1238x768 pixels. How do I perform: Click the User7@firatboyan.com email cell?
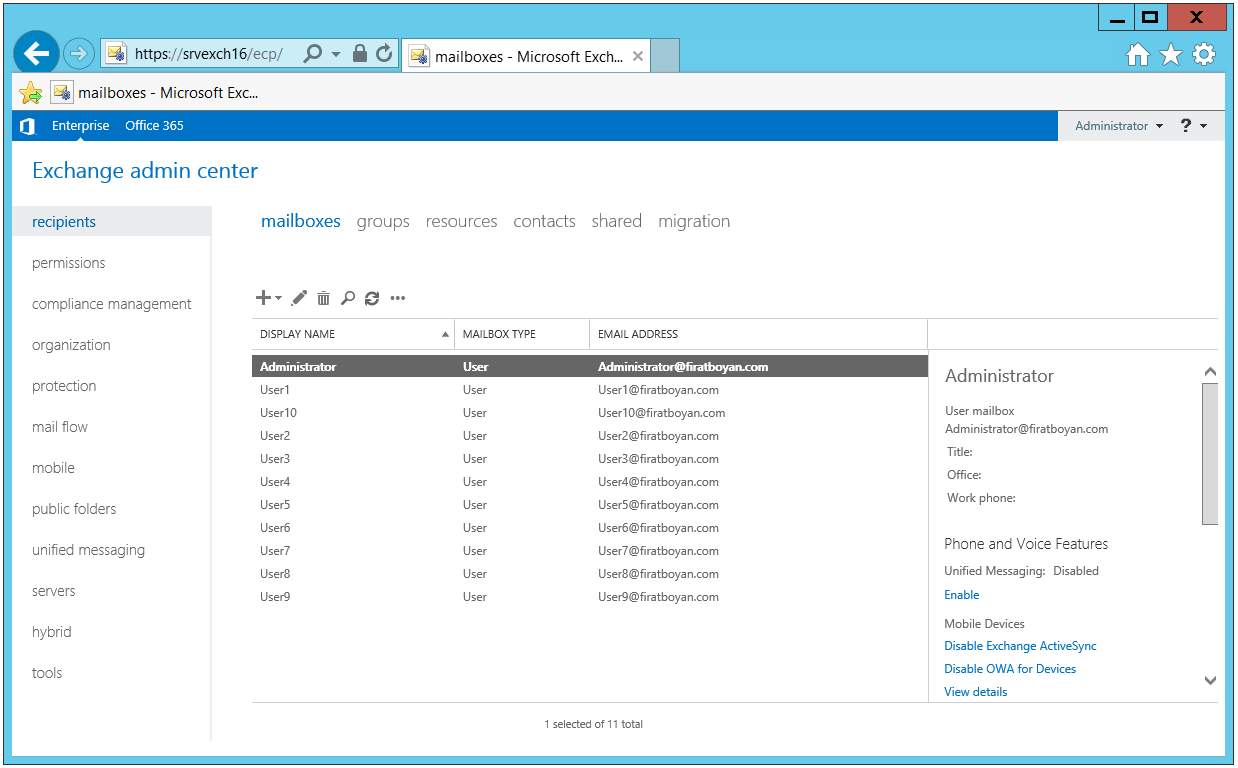658,551
